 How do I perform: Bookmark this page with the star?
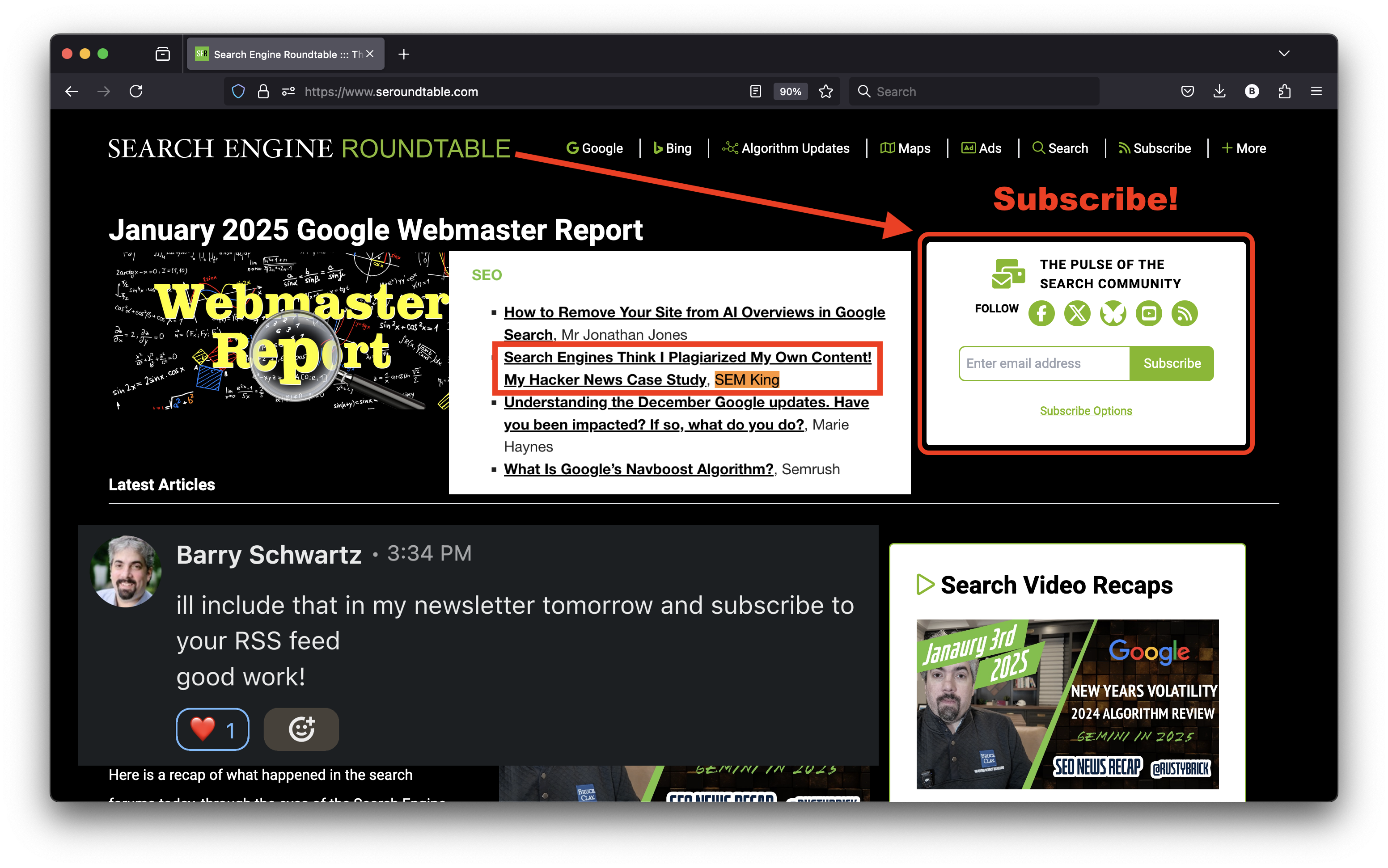pos(826,91)
